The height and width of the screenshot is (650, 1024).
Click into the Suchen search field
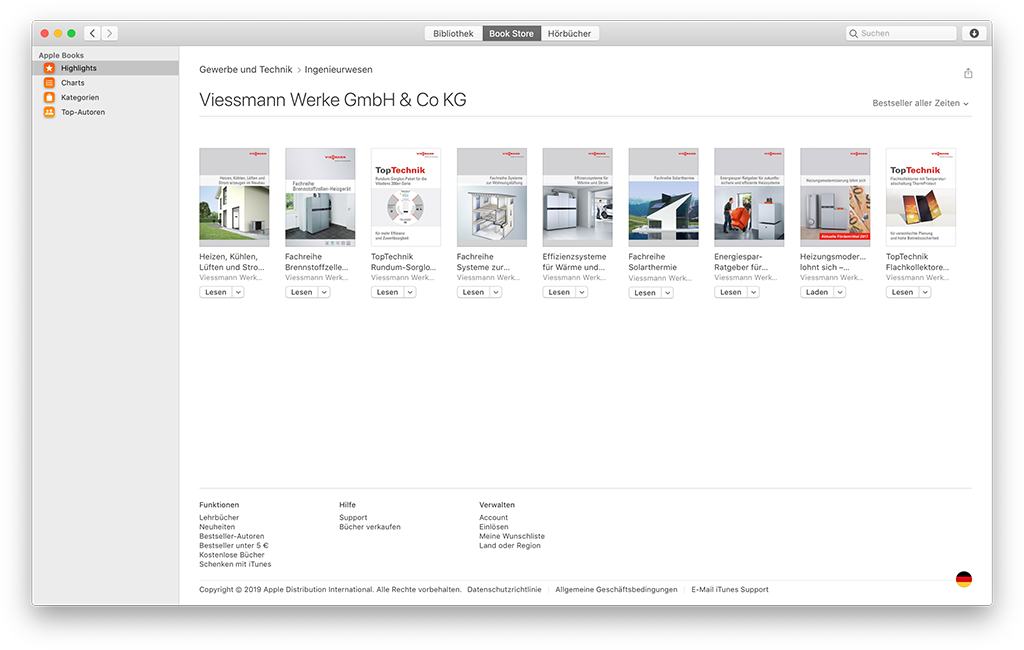901,33
